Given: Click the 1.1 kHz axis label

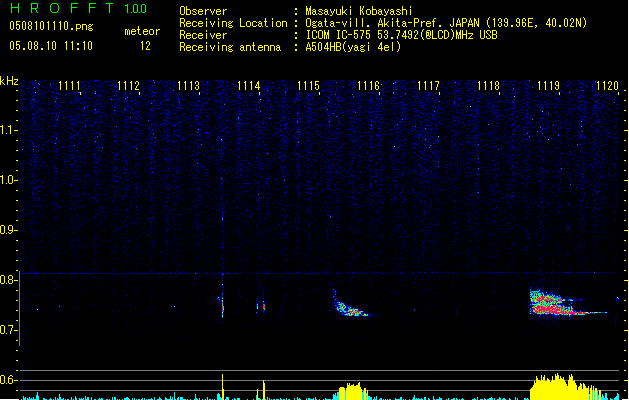Looking at the screenshot, I should pos(9,130).
